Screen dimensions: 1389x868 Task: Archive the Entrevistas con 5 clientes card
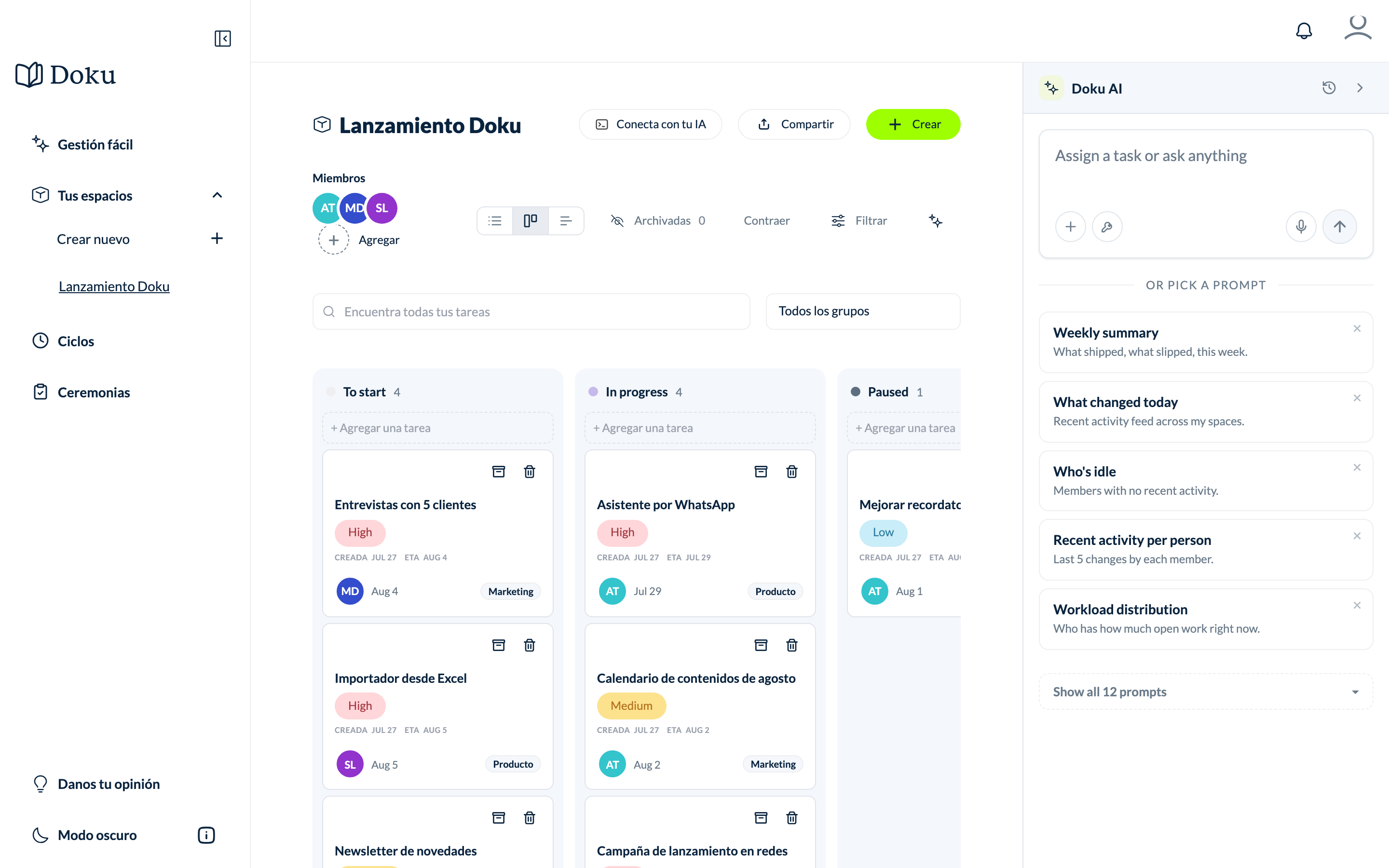coord(499,472)
